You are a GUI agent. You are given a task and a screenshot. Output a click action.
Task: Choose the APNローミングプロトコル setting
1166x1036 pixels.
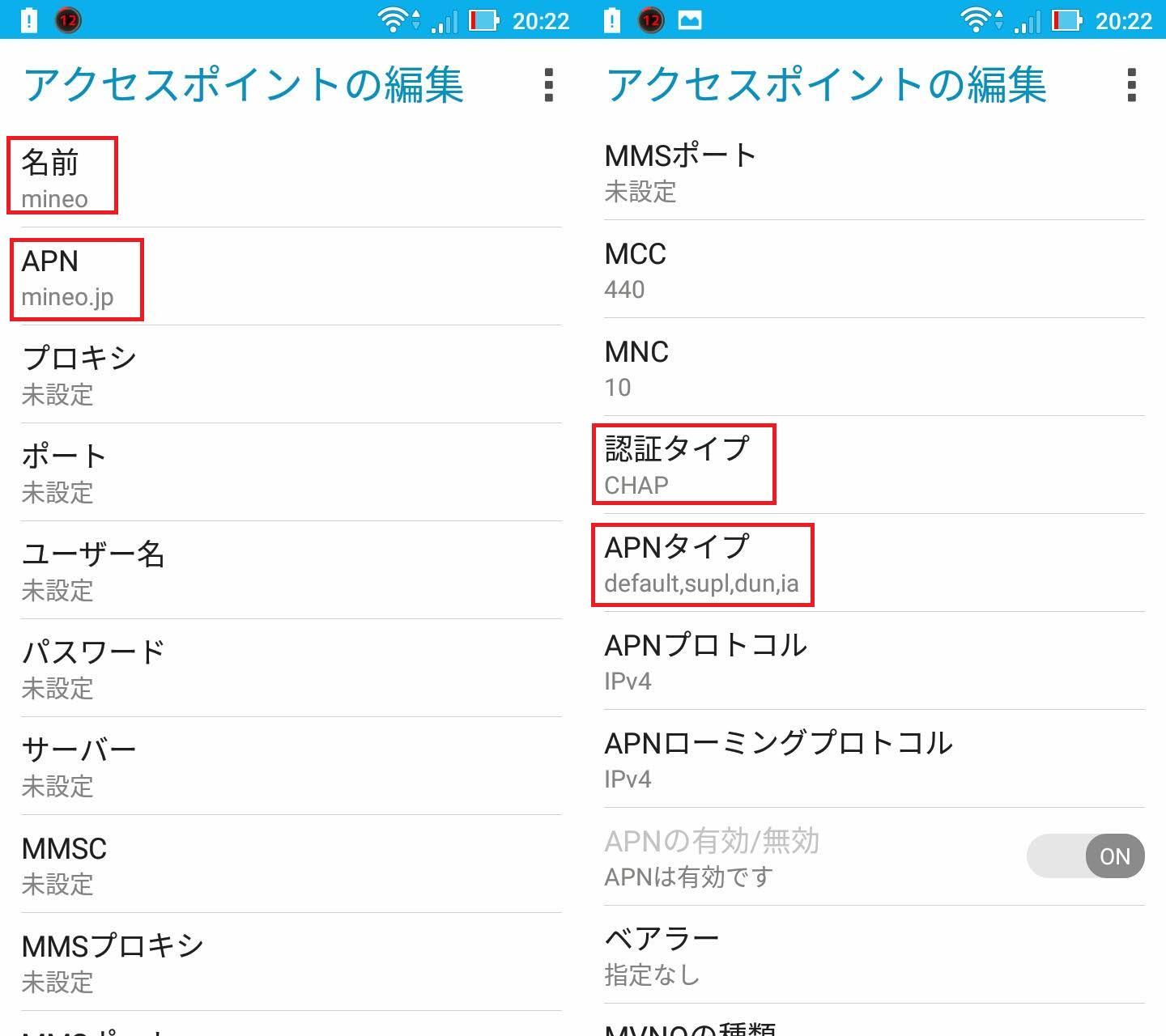(x=874, y=759)
